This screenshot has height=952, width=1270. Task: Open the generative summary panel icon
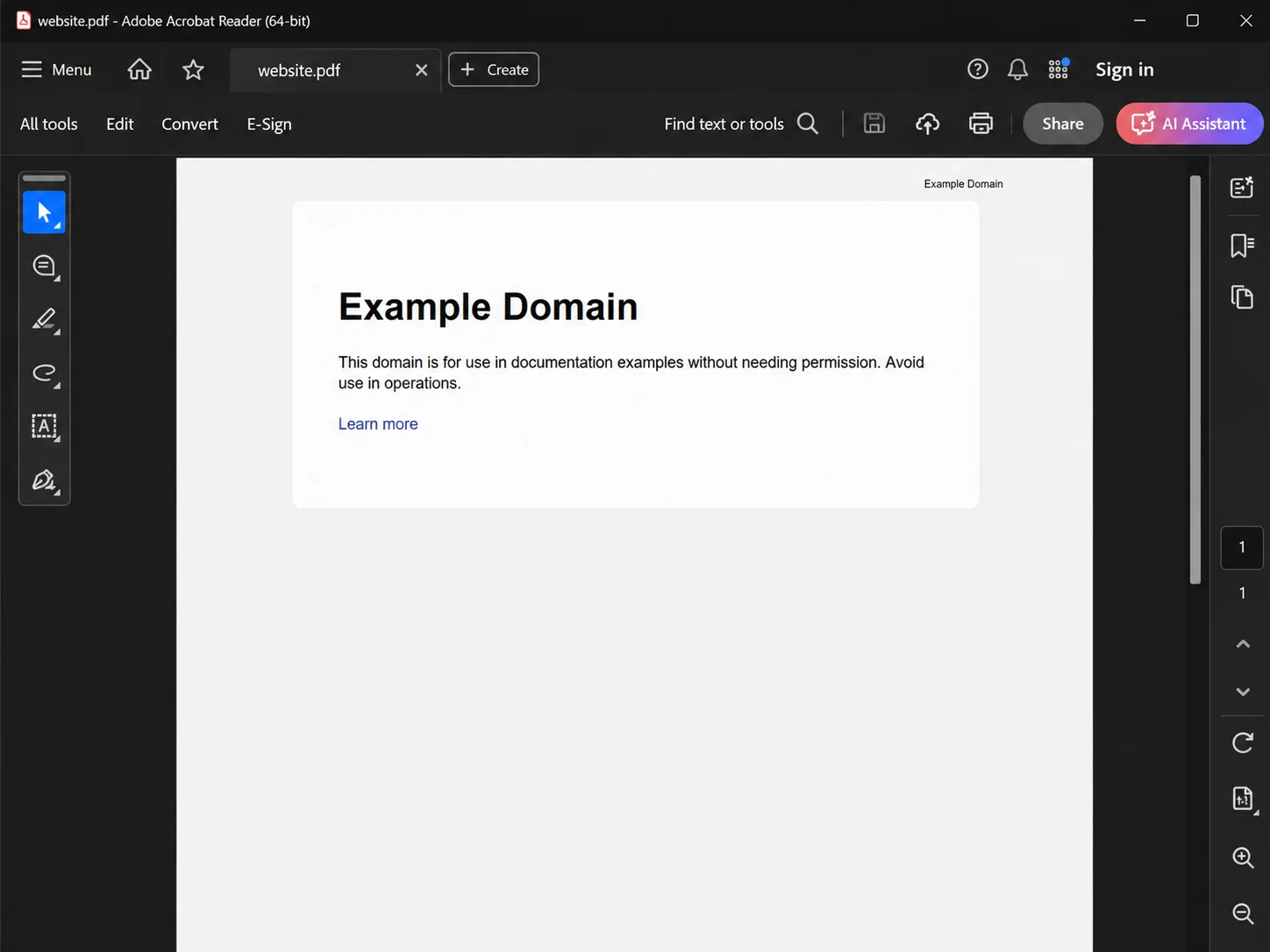[x=1242, y=187]
